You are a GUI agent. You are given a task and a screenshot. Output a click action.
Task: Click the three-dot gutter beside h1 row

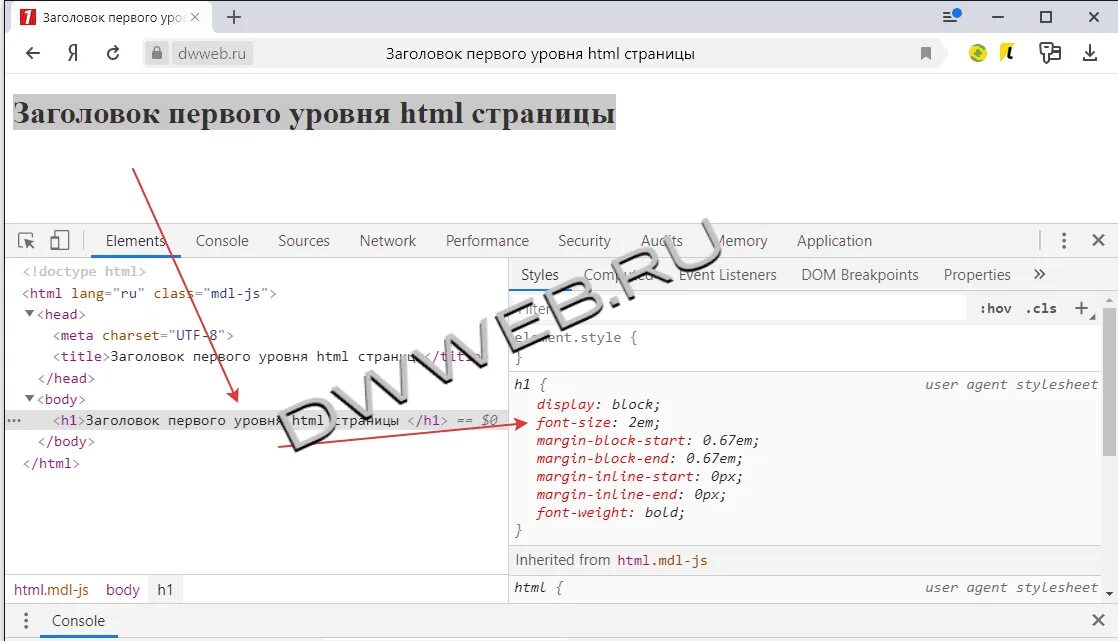(x=14, y=421)
